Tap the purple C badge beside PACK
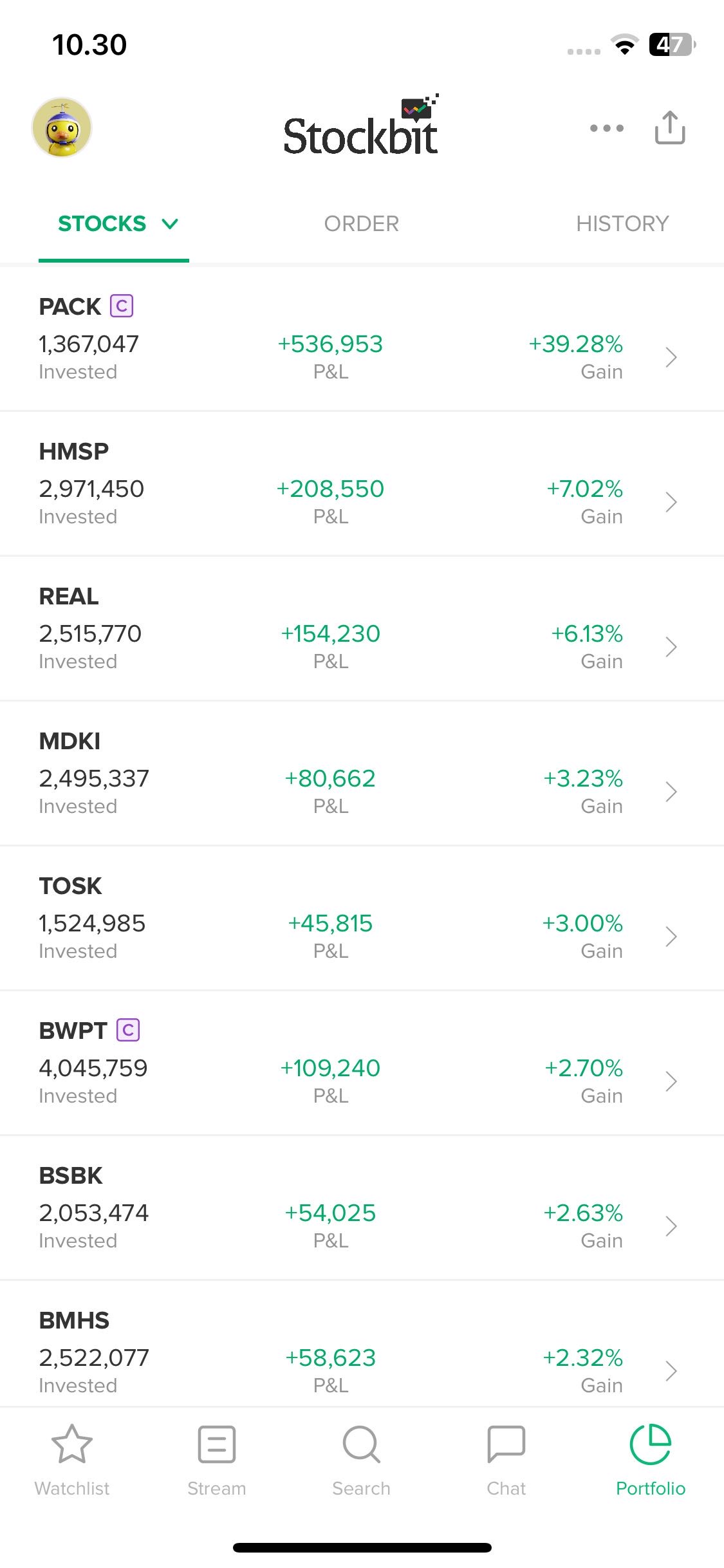 pos(122,306)
